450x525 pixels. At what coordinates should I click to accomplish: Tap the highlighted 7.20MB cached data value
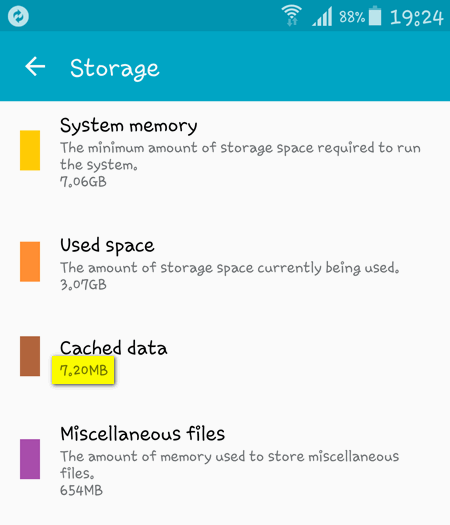pyautogui.click(x=83, y=370)
